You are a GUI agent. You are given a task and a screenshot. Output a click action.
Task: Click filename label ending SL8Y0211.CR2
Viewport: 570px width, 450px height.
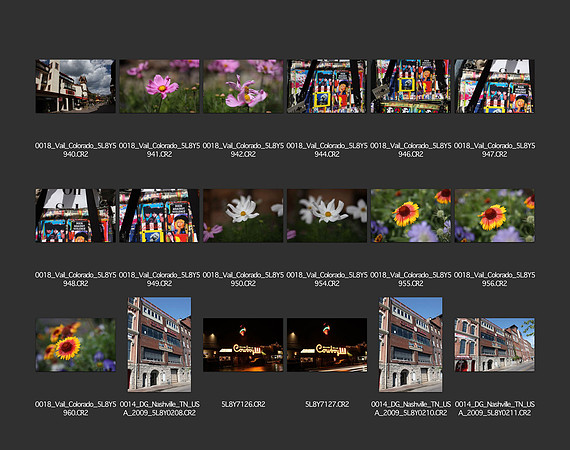click(x=494, y=409)
